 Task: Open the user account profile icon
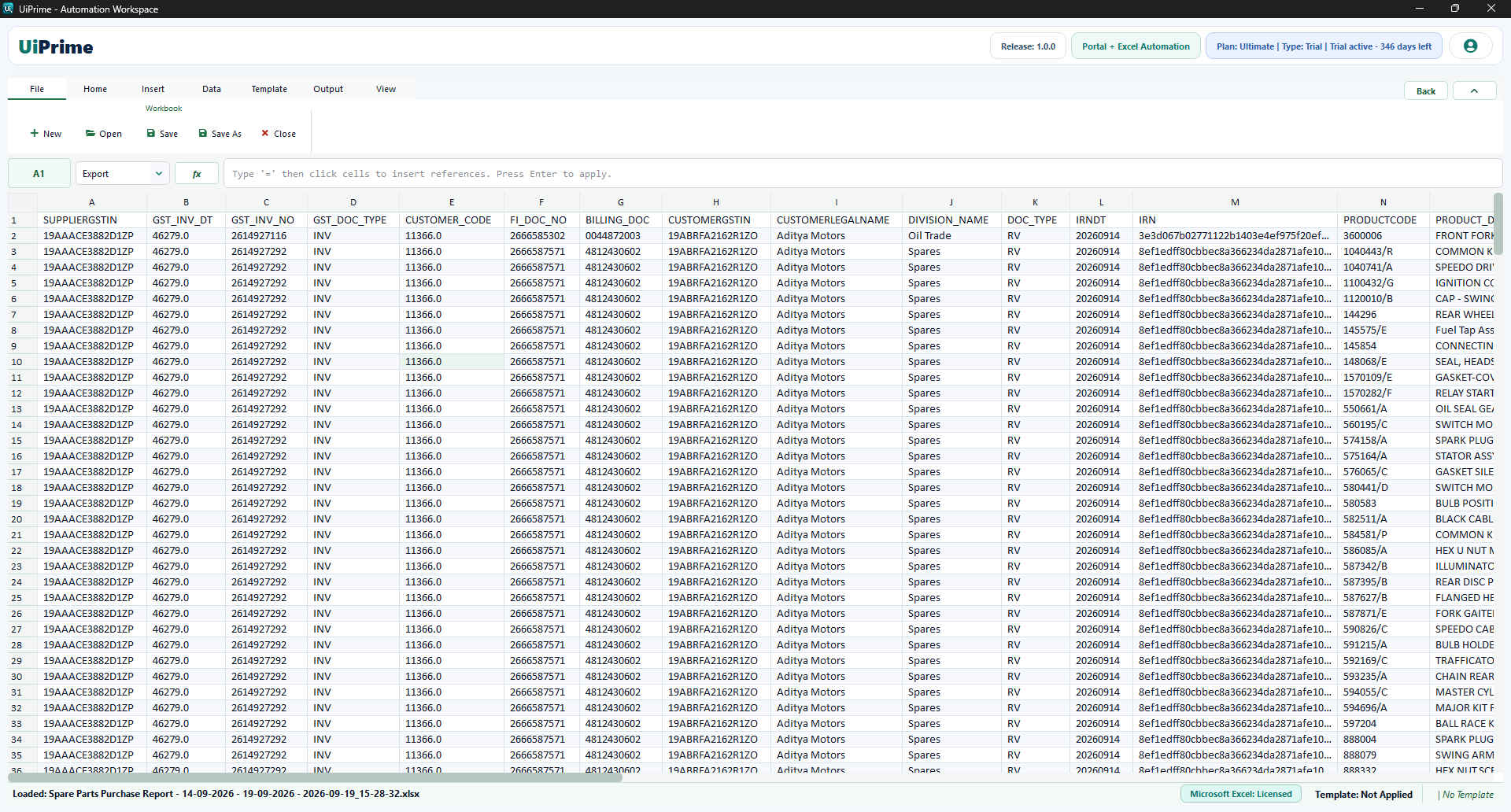point(1470,46)
